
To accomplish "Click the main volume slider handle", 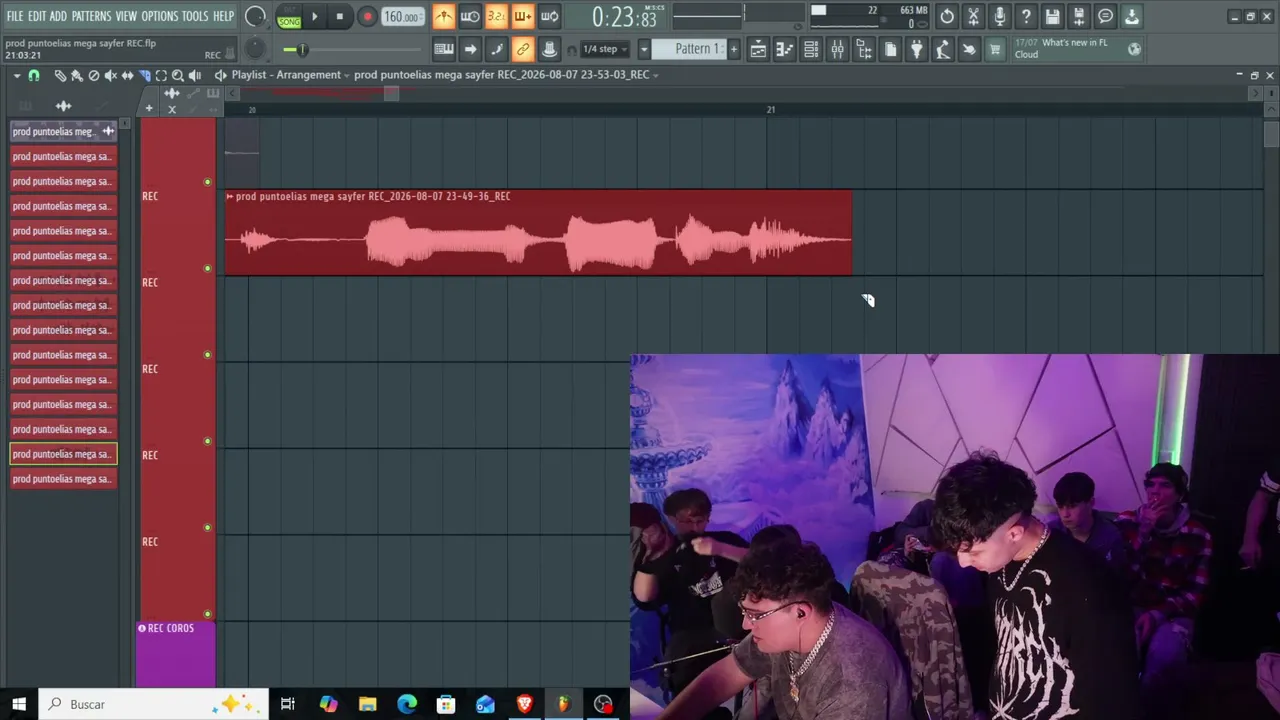I will coord(302,50).
